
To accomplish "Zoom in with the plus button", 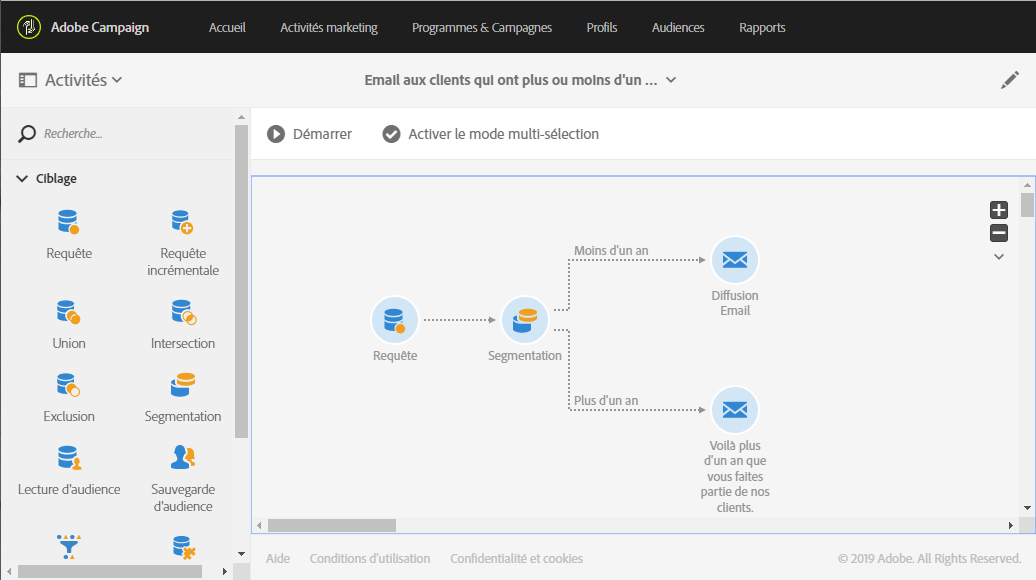I will [998, 210].
